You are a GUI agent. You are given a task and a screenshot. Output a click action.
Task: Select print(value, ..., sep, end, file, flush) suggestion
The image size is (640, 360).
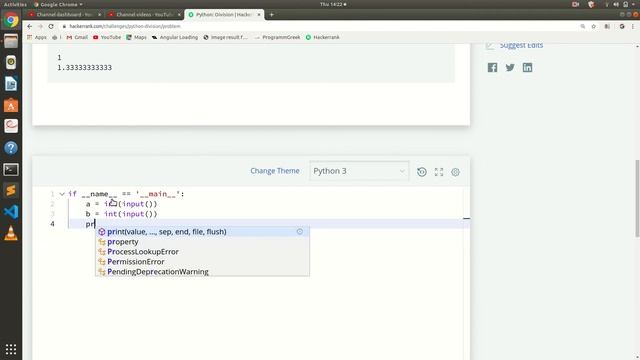[x=202, y=231]
